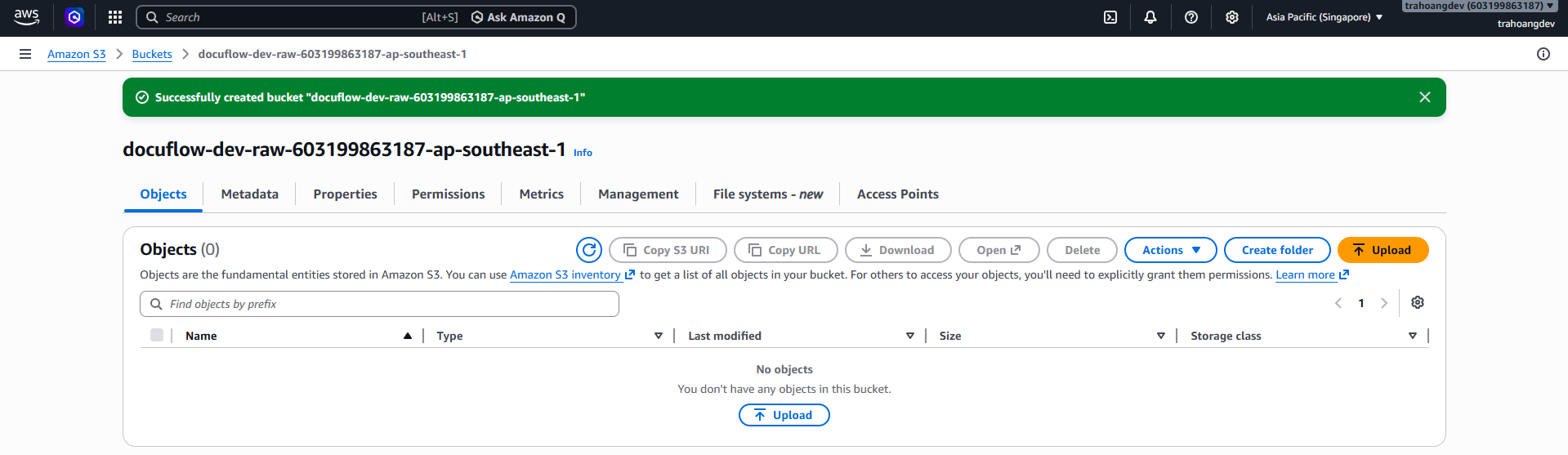The image size is (1568, 455).
Task: Click the orange Upload button
Action: tap(1383, 250)
